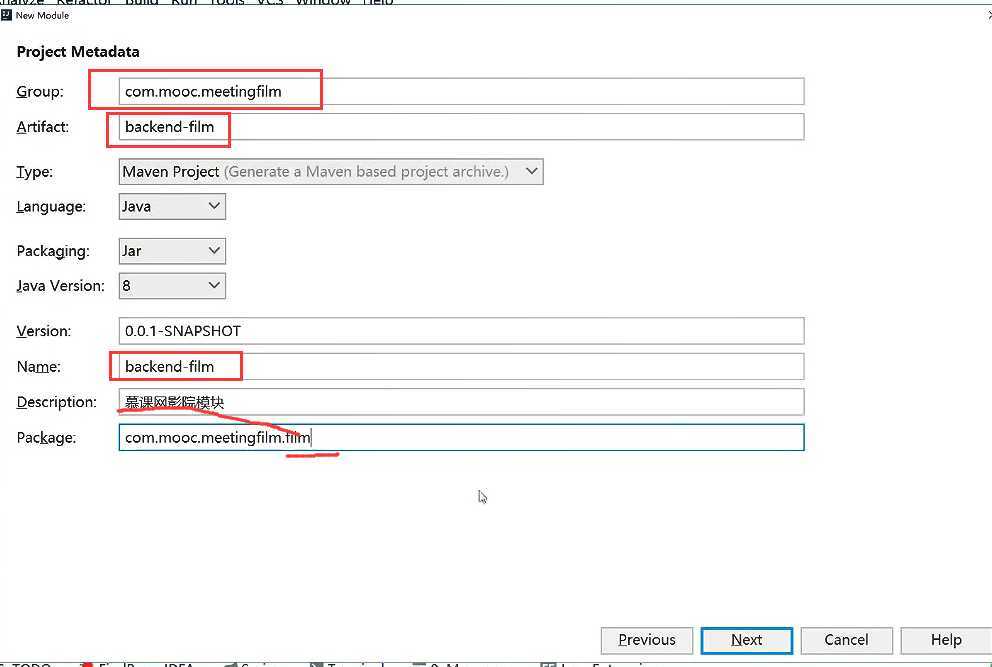Click the Project Metadata heading
Image resolution: width=992 pixels, height=667 pixels.
(78, 52)
